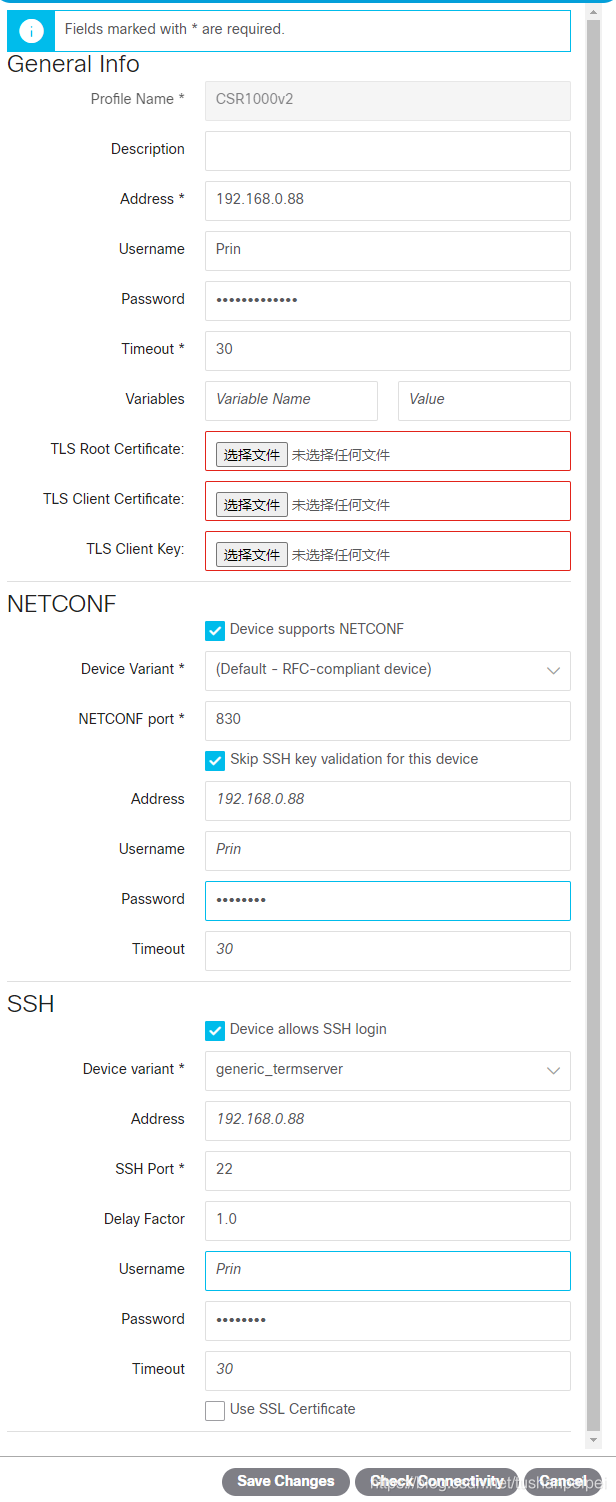This screenshot has height=1502, width=616.
Task: Click the Save Changes button
Action: point(285,1481)
